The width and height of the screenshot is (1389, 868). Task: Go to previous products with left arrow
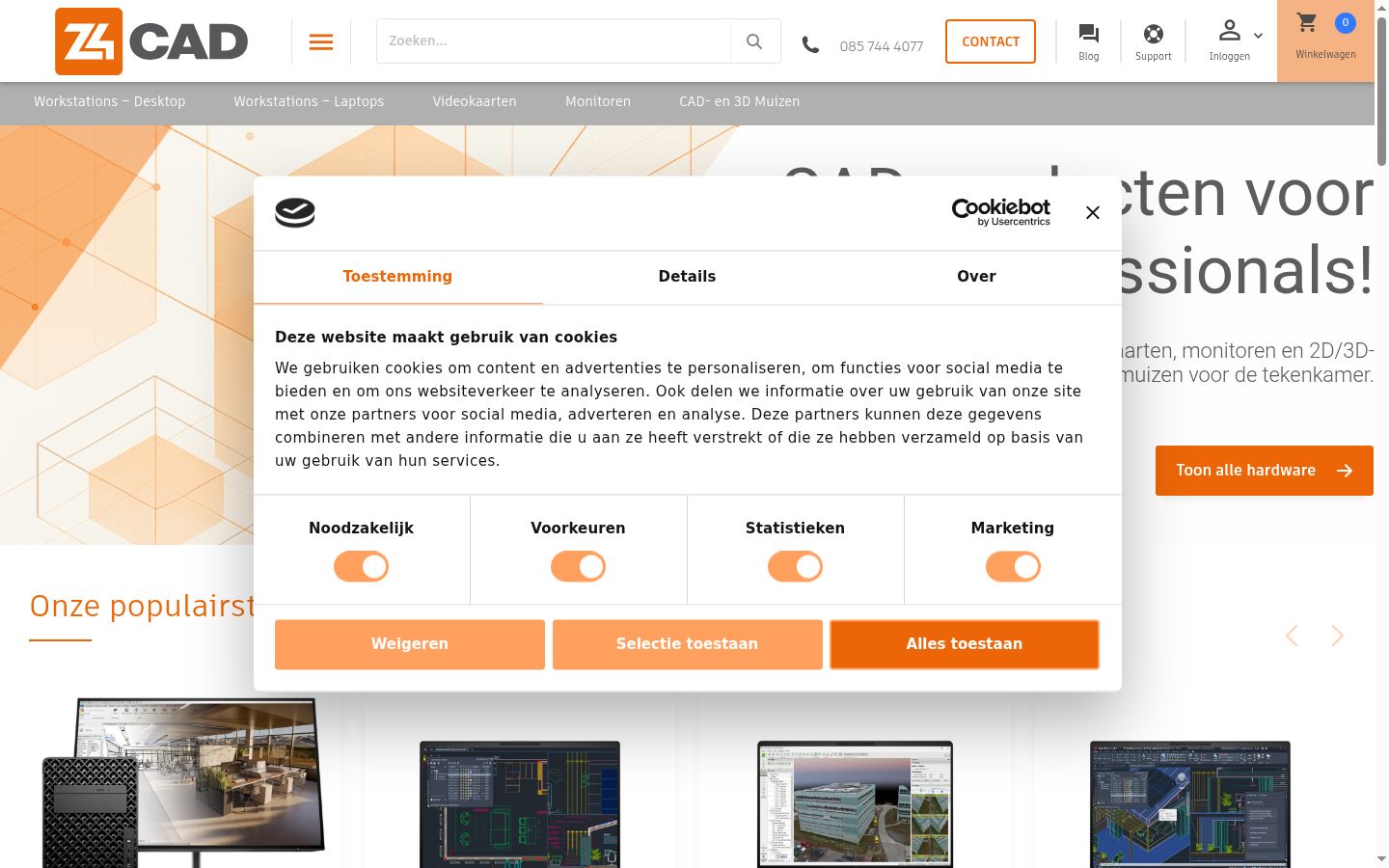click(1293, 636)
